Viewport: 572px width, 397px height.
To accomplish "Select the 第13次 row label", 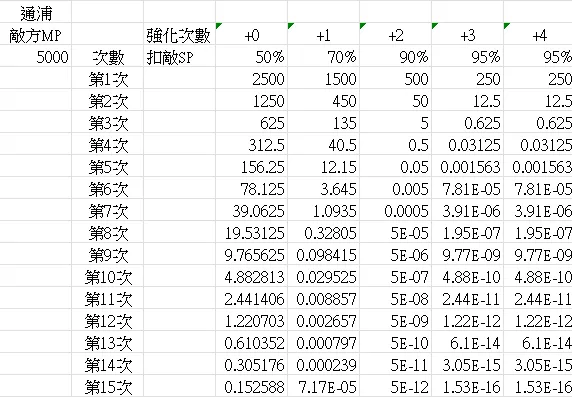I will [x=108, y=342].
